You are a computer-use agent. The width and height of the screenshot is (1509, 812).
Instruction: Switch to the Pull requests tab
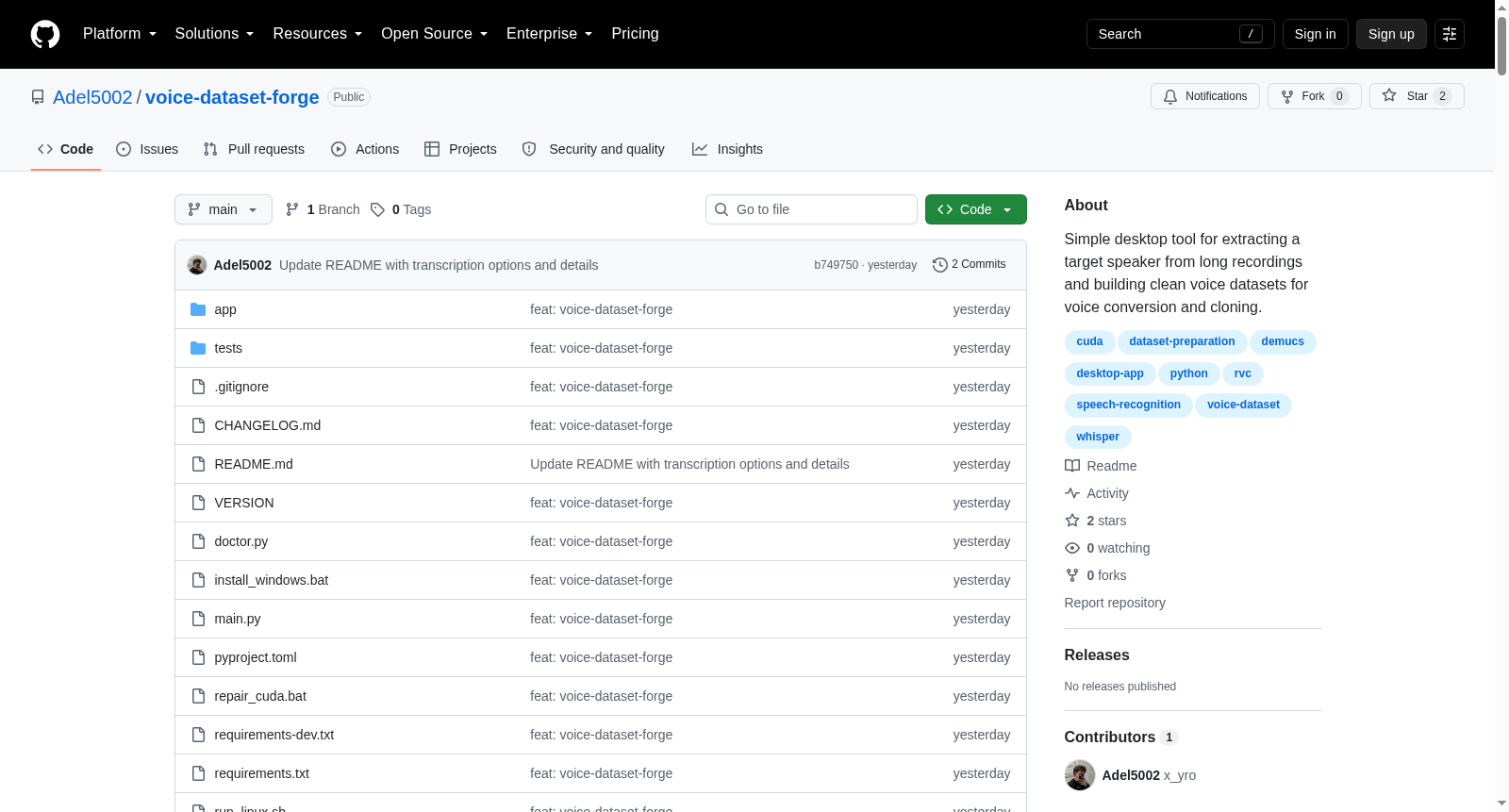254,149
